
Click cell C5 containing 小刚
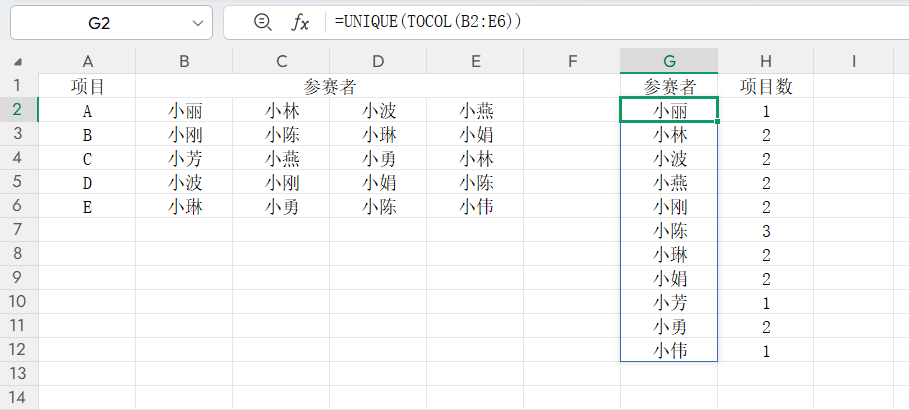[x=281, y=183]
